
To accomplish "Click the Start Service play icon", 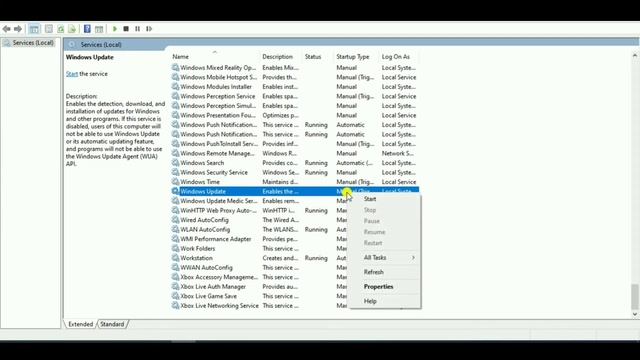I will tap(115, 29).
